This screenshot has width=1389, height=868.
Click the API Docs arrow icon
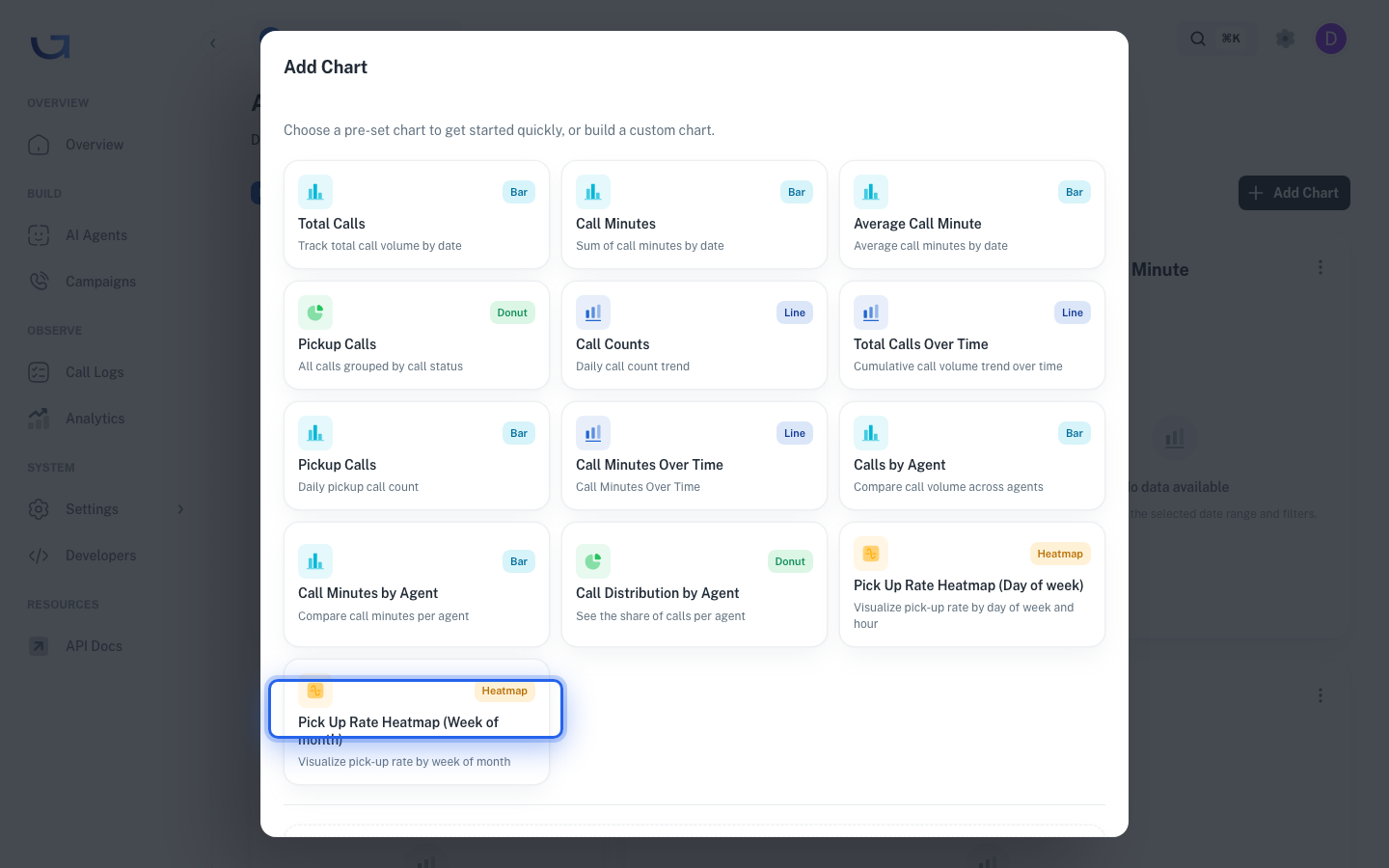[x=39, y=646]
